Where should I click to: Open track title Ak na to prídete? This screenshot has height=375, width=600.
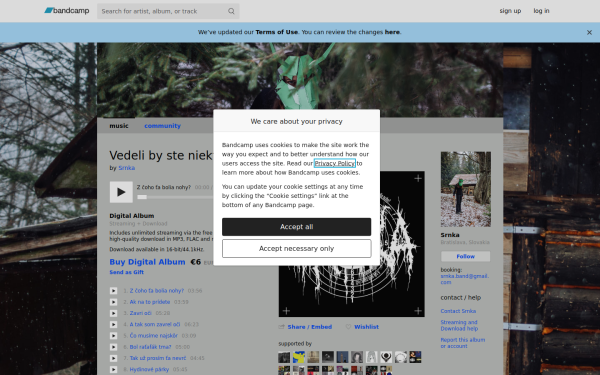pos(150,302)
